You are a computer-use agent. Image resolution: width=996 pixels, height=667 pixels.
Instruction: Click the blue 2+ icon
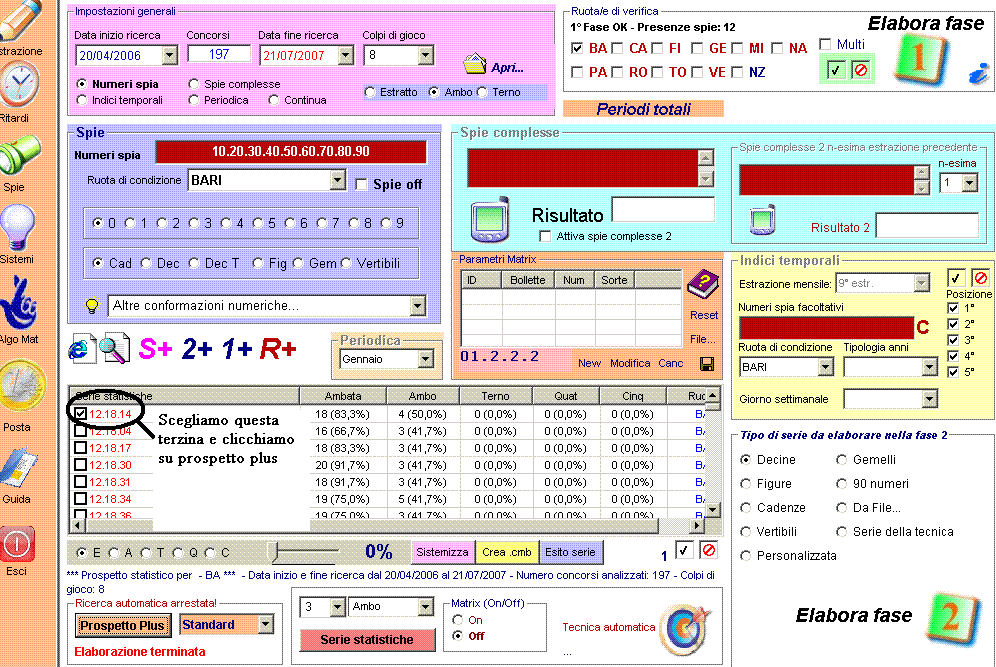click(197, 349)
